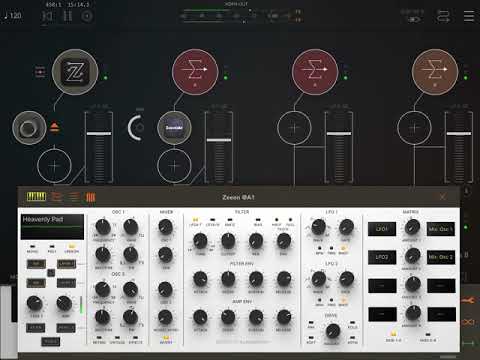480x360 pixels.
Task: Click the first orange lines icon in Zeeon bar
Action: [x=56, y=197]
